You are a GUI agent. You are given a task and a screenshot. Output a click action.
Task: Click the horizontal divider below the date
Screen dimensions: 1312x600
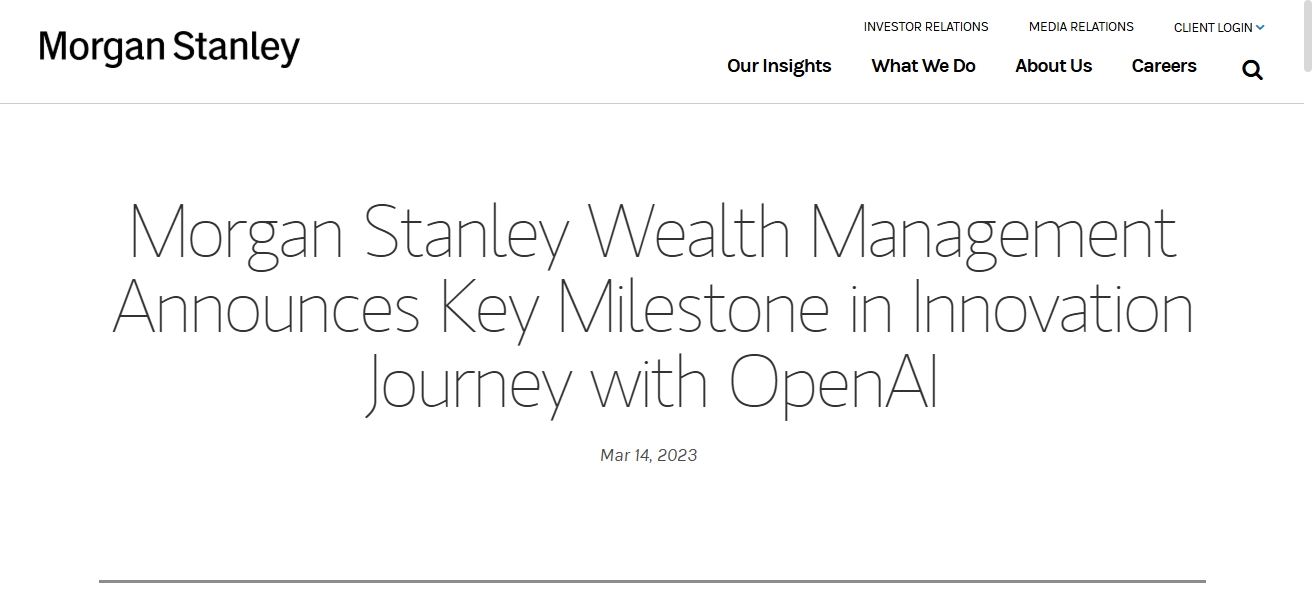[651, 578]
